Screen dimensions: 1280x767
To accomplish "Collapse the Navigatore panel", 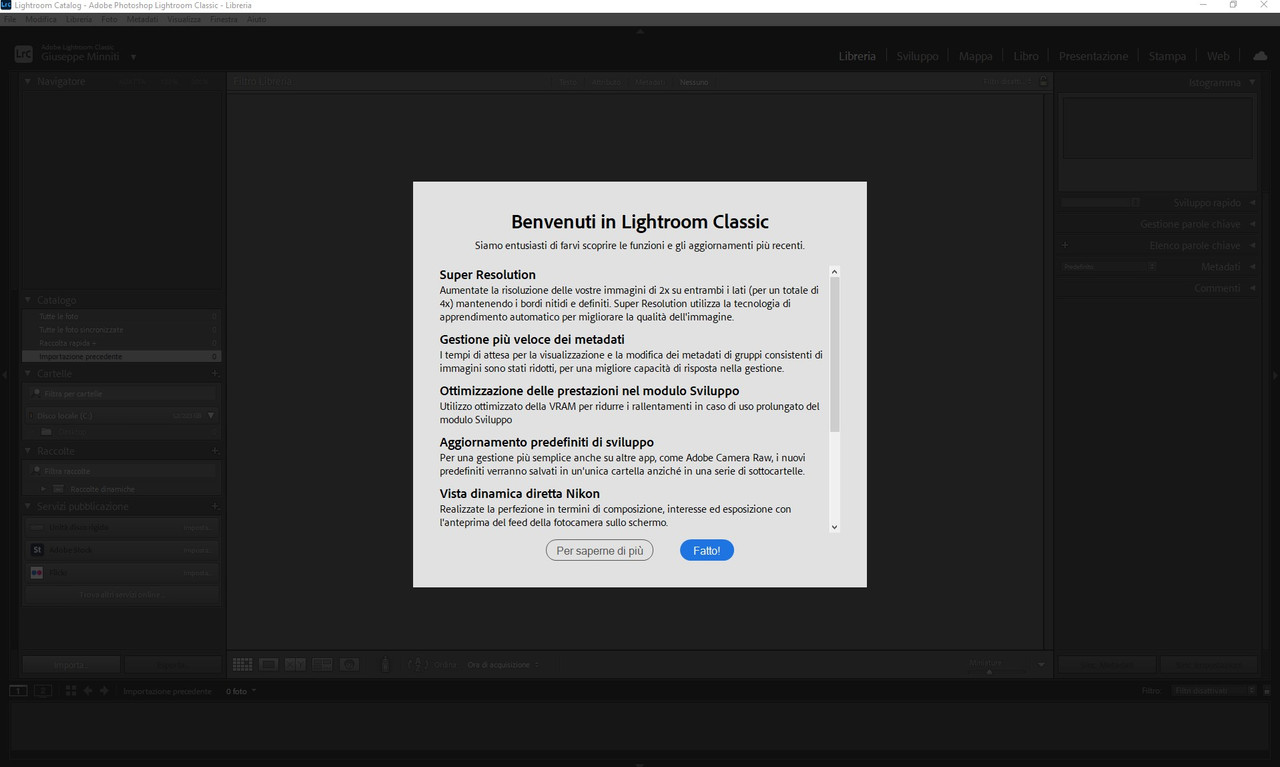I will [x=28, y=82].
